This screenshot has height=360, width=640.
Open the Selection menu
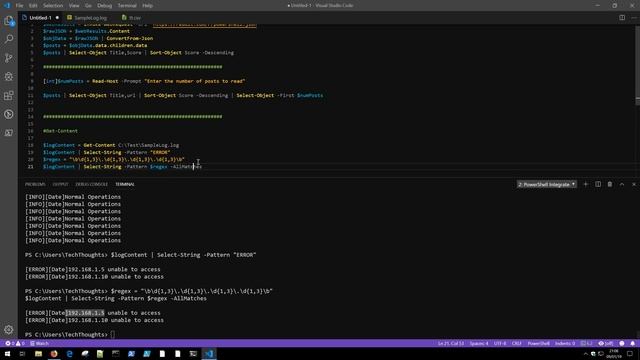click(x=53, y=6)
